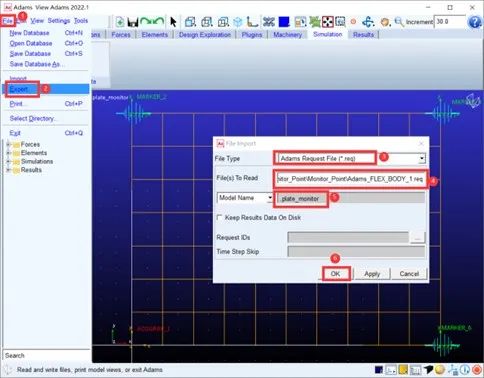Viewport: 484px width, 378px height.
Task: Choose Exit from the File menu
Action: point(46,133)
